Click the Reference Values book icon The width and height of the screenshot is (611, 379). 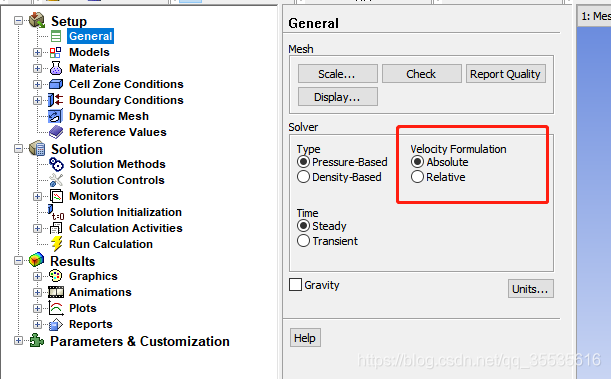point(56,132)
